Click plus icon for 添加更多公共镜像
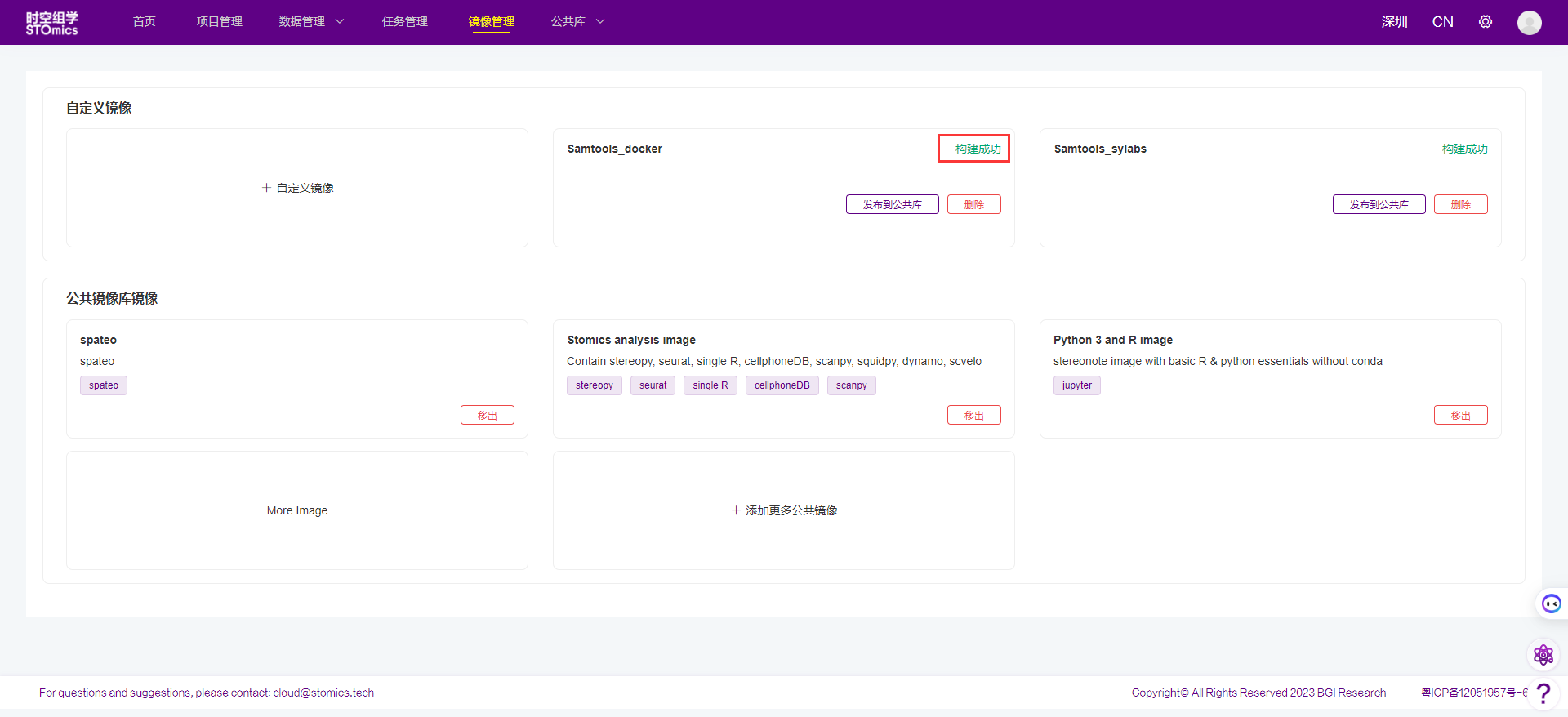Screen dimensions: 1568x717 click(x=736, y=510)
